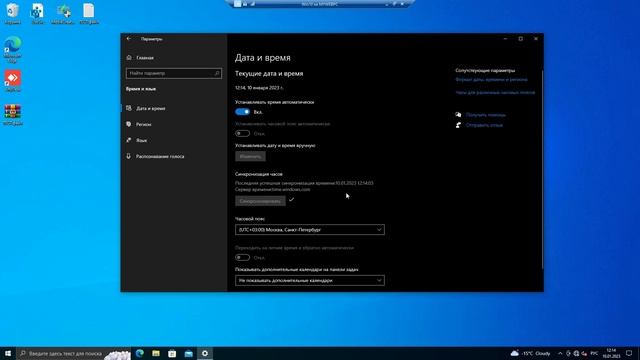Select the Microsoft Edge desktop shortcut
The height and width of the screenshot is (360, 640).
point(12,49)
